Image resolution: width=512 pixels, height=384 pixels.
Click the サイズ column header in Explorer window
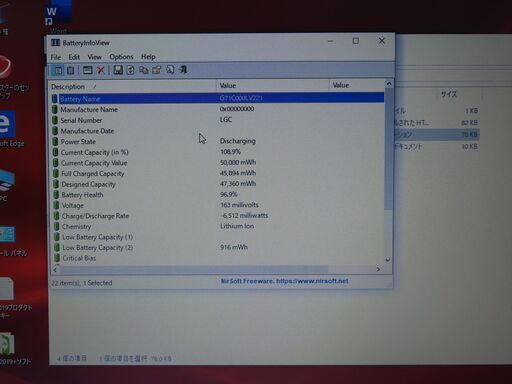(x=449, y=94)
